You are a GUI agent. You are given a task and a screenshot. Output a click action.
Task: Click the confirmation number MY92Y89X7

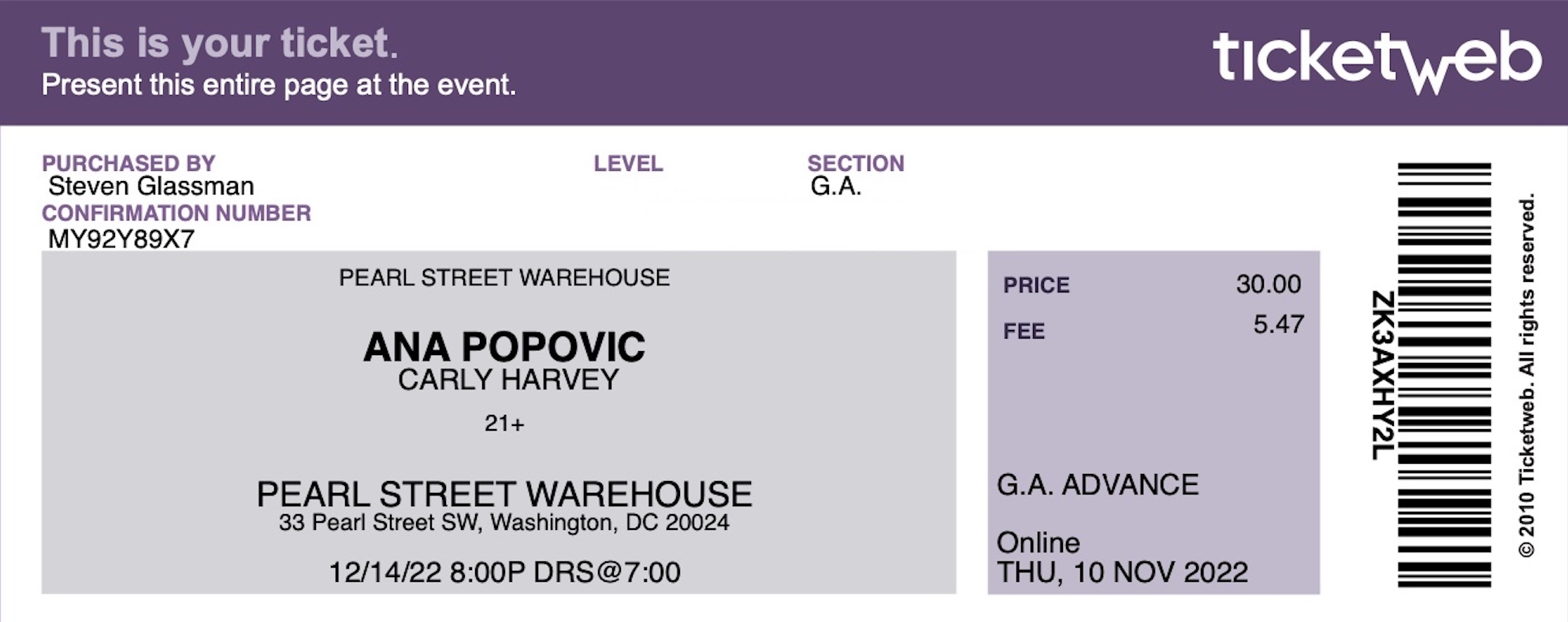coord(121,239)
